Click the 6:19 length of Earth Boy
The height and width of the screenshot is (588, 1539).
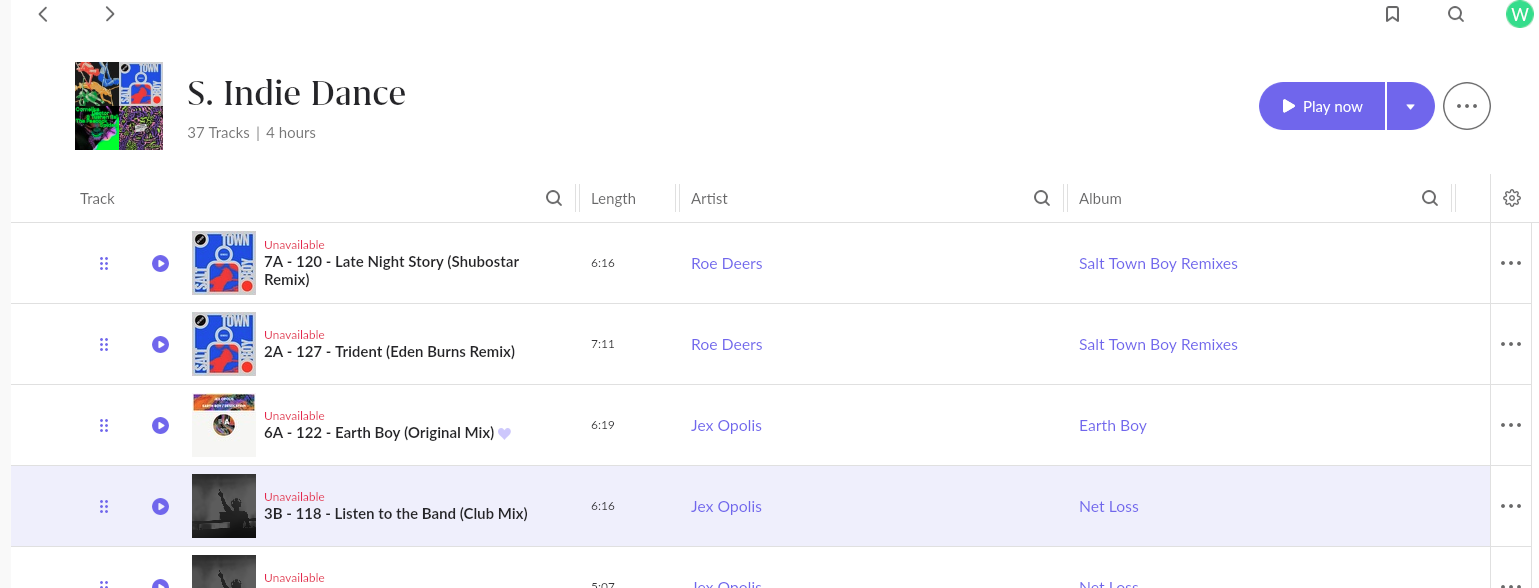[x=602, y=425]
